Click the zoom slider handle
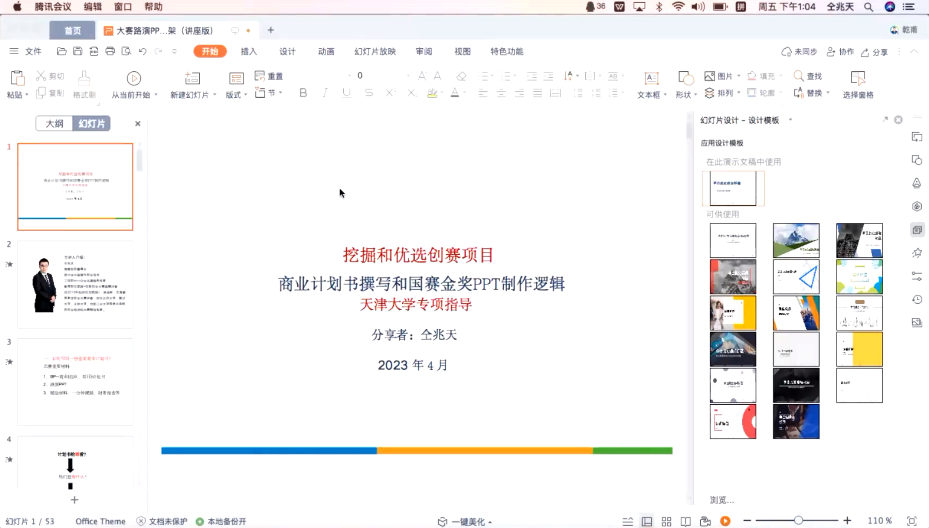 (798, 521)
